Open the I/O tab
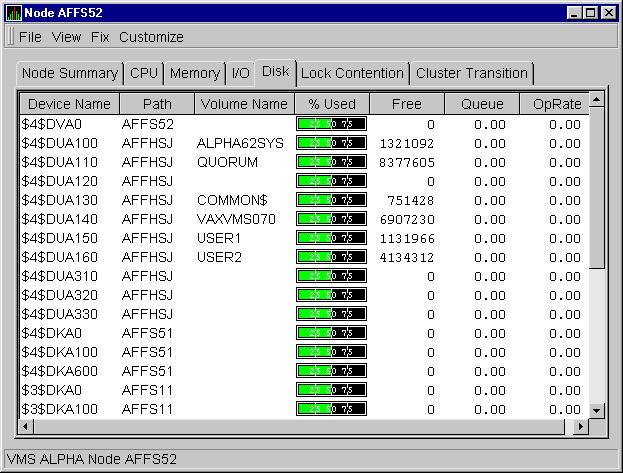This screenshot has height=473, width=623. click(240, 73)
